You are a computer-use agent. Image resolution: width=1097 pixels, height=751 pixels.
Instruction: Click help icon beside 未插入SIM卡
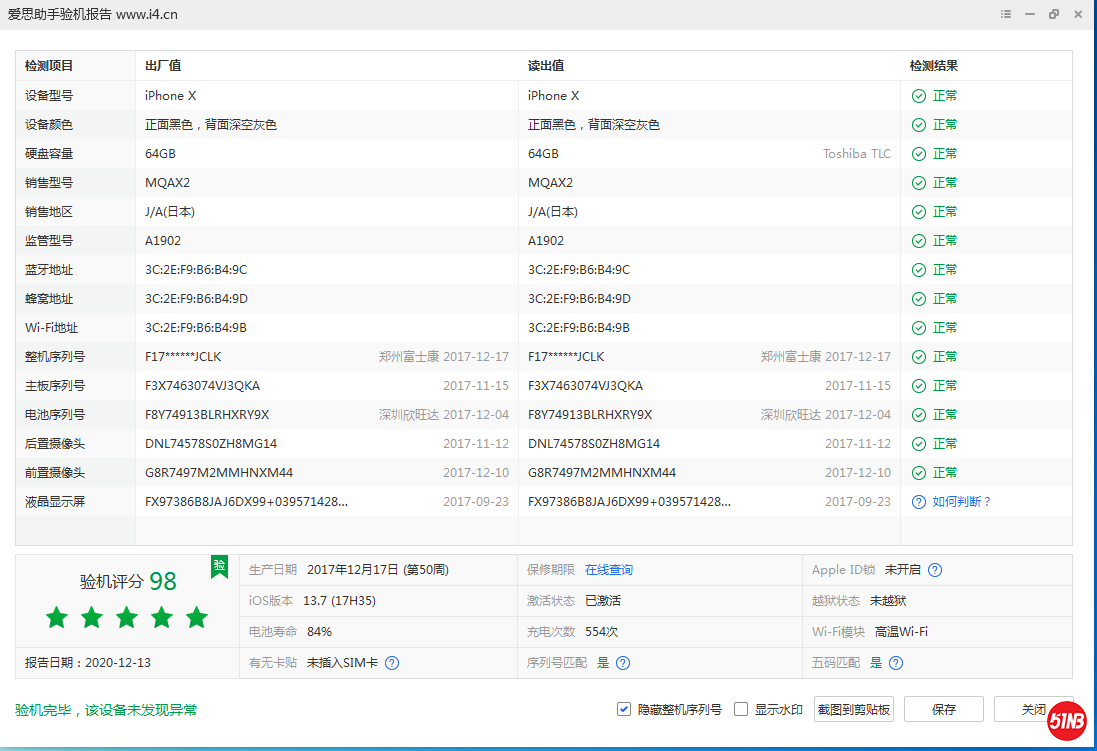(x=392, y=662)
